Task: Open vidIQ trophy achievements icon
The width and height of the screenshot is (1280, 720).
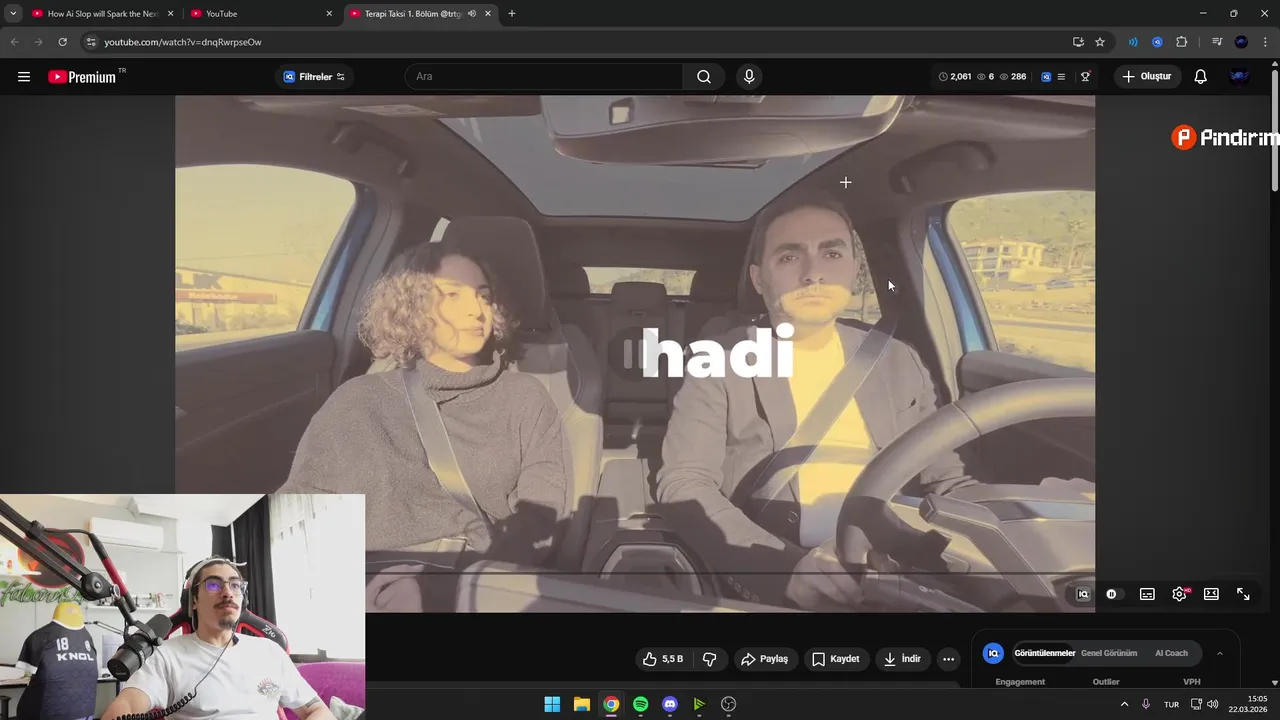Action: (x=1085, y=77)
